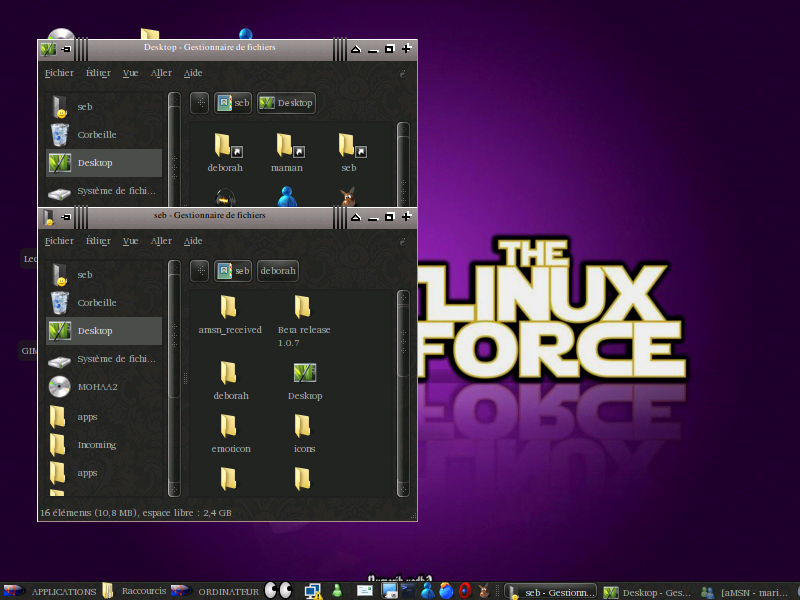The height and width of the screenshot is (600, 800).
Task: Click green user icon in panel
Action: coord(337,591)
